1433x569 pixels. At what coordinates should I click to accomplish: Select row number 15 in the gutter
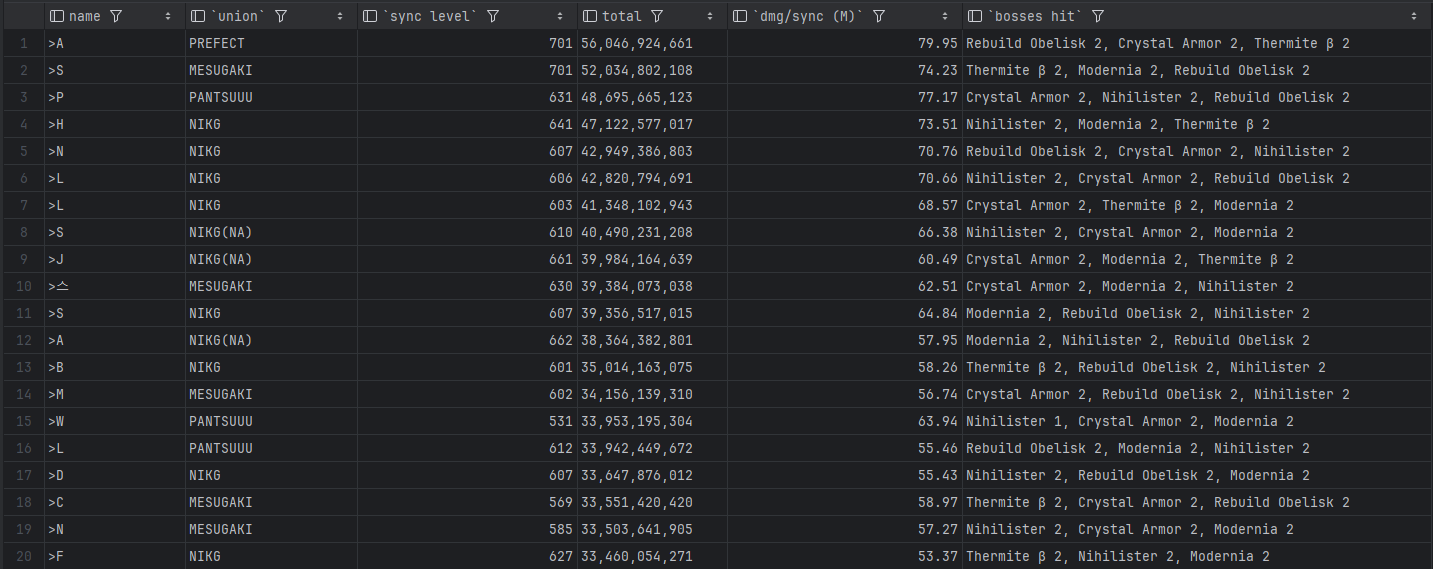(x=22, y=421)
